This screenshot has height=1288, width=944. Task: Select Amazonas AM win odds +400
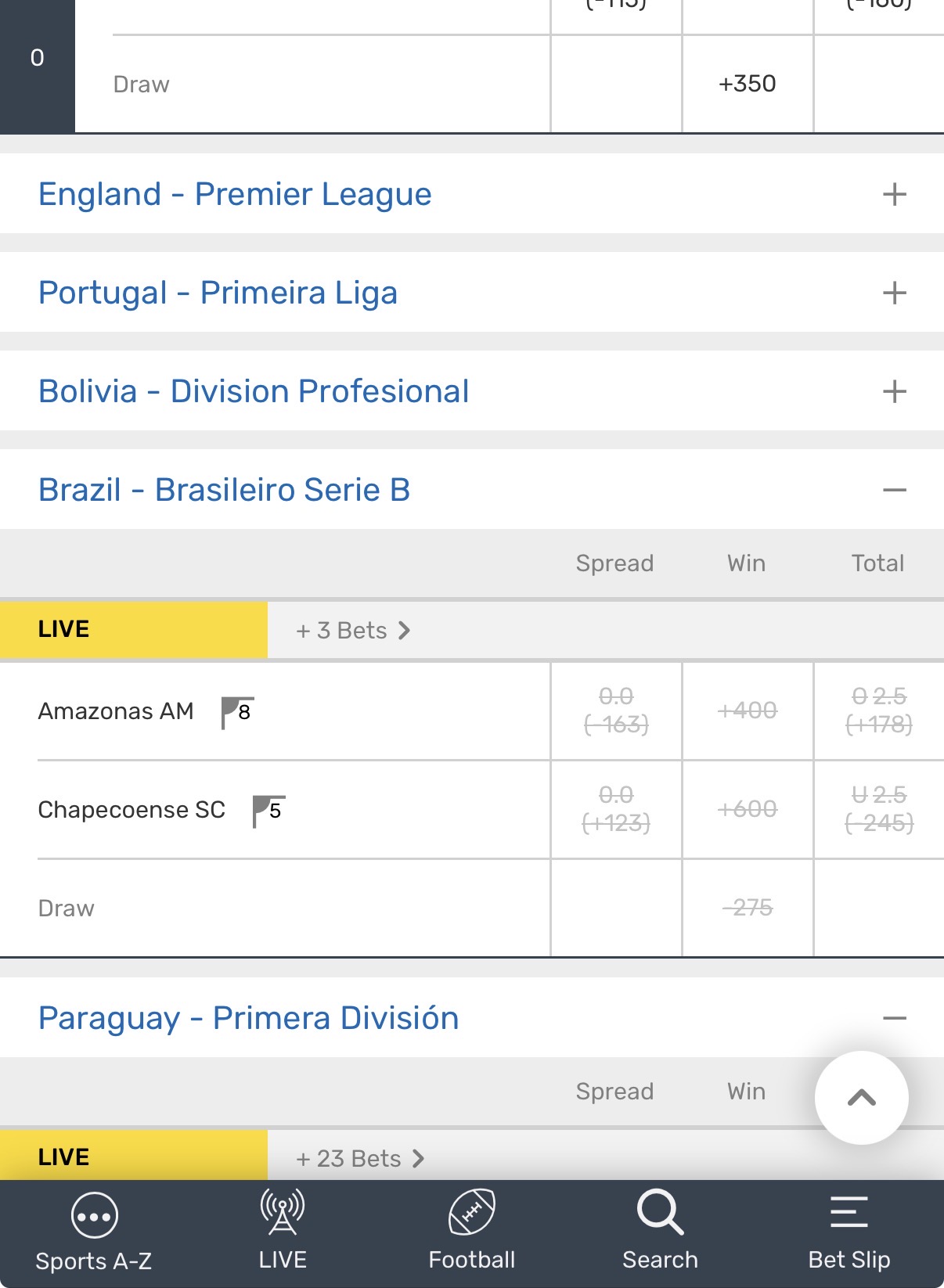[748, 711]
